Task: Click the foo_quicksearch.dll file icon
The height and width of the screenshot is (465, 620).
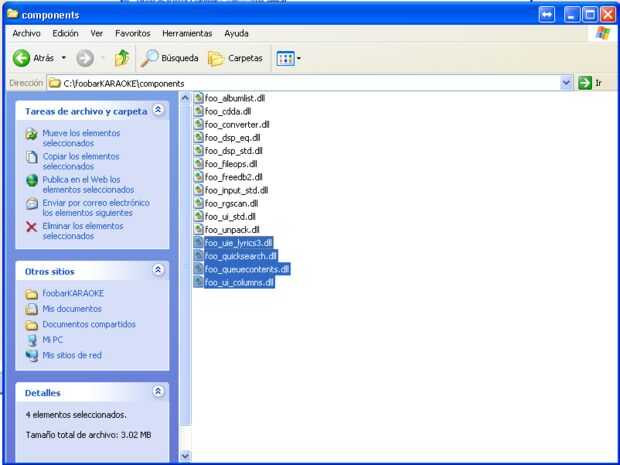Action: pyautogui.click(x=198, y=256)
